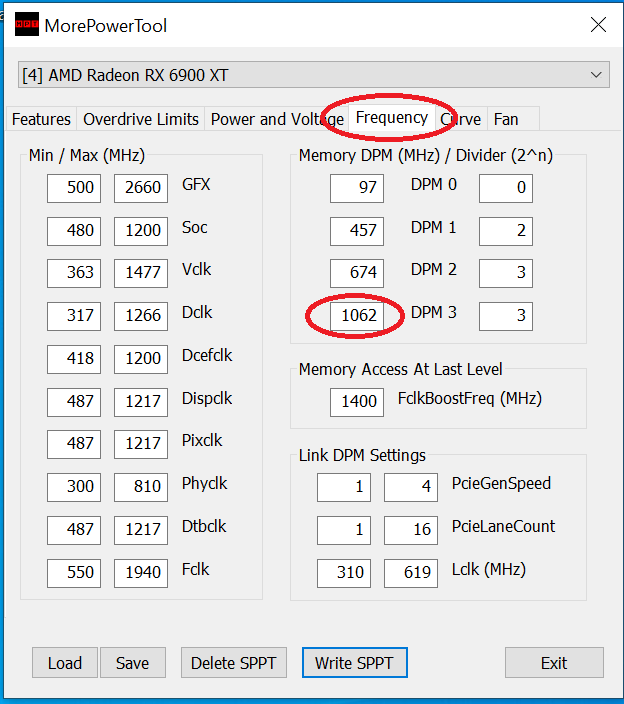The height and width of the screenshot is (704, 624).
Task: Focus the Dtbclk maximum field
Action: click(141, 530)
